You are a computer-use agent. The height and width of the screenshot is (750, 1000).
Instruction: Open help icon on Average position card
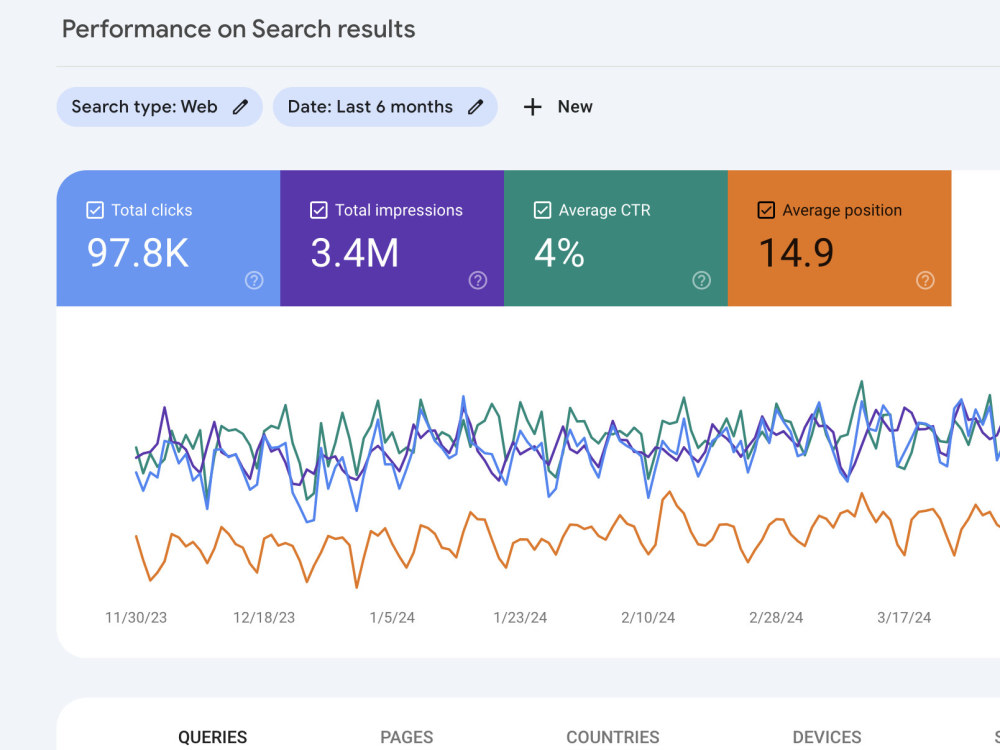[x=925, y=281]
